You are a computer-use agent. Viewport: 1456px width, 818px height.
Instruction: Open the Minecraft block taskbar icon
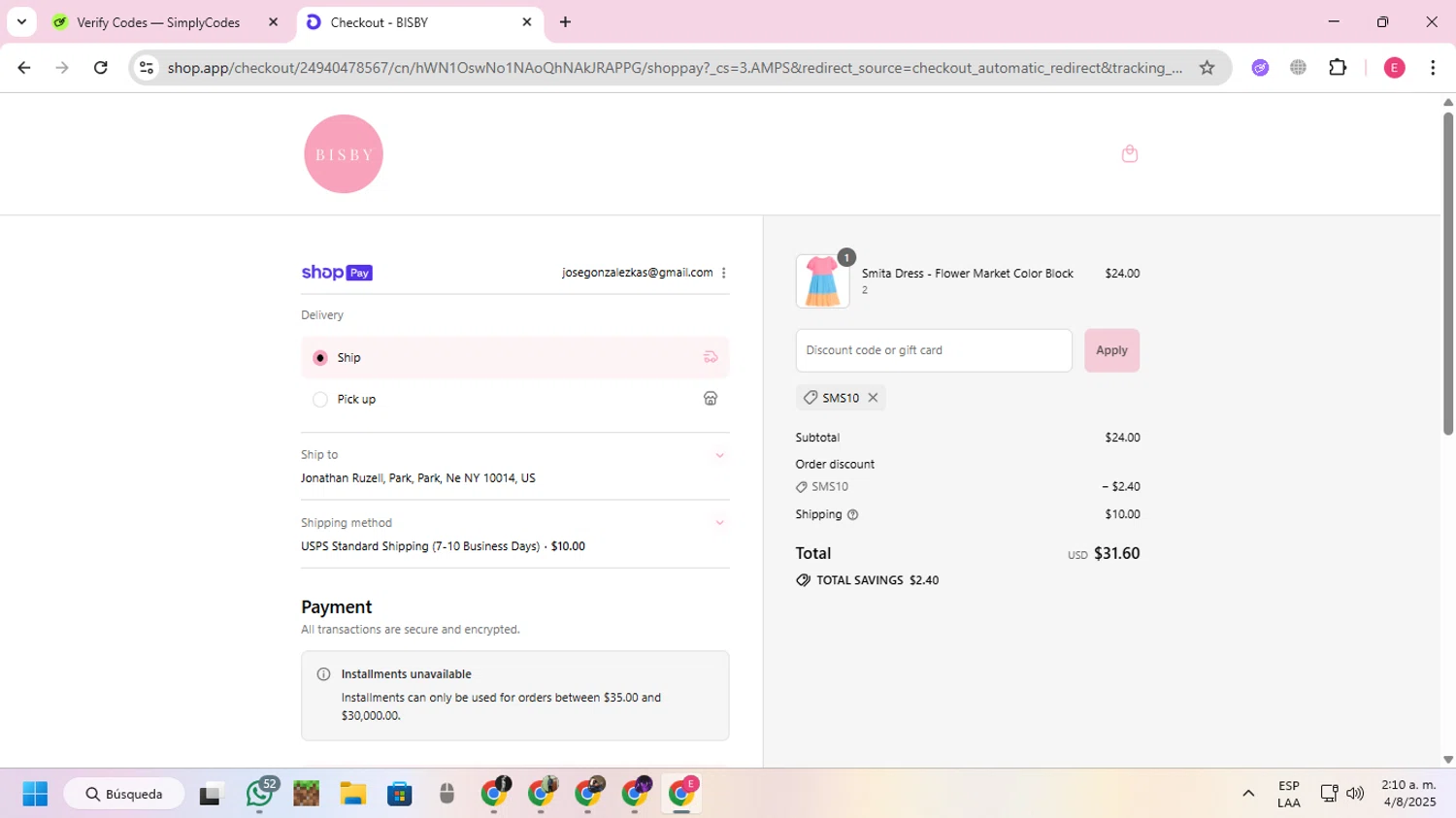click(306, 794)
